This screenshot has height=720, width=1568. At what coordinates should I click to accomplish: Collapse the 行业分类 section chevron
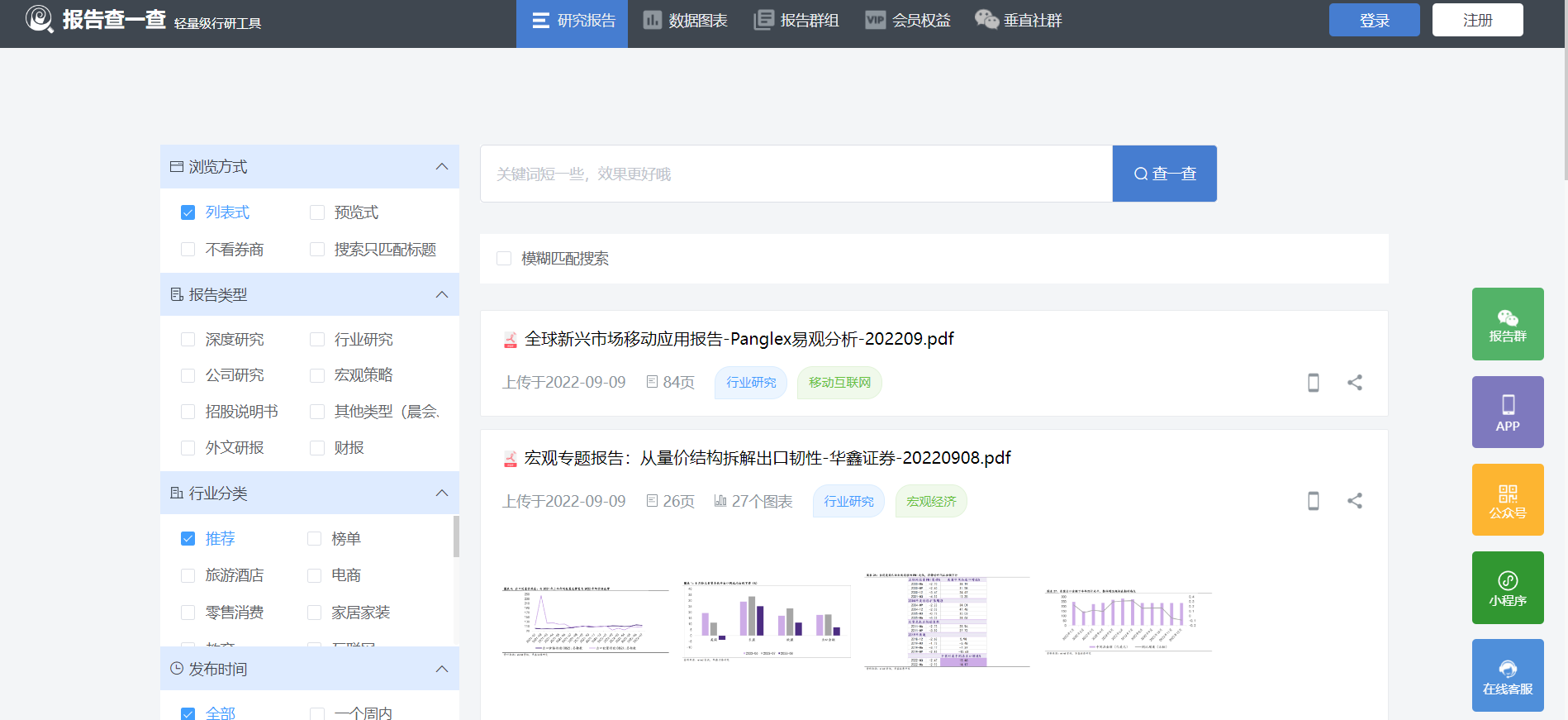(x=442, y=494)
